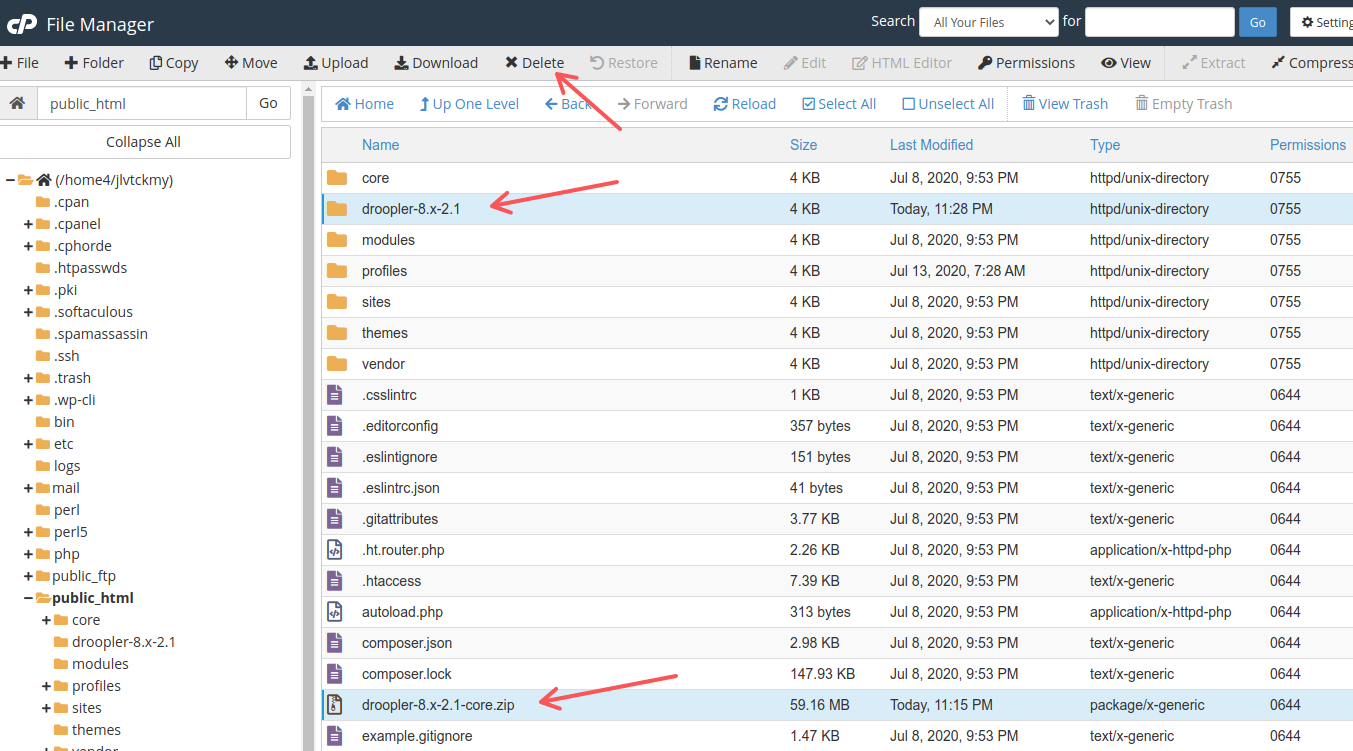Select logs in the folder tree

(67, 466)
